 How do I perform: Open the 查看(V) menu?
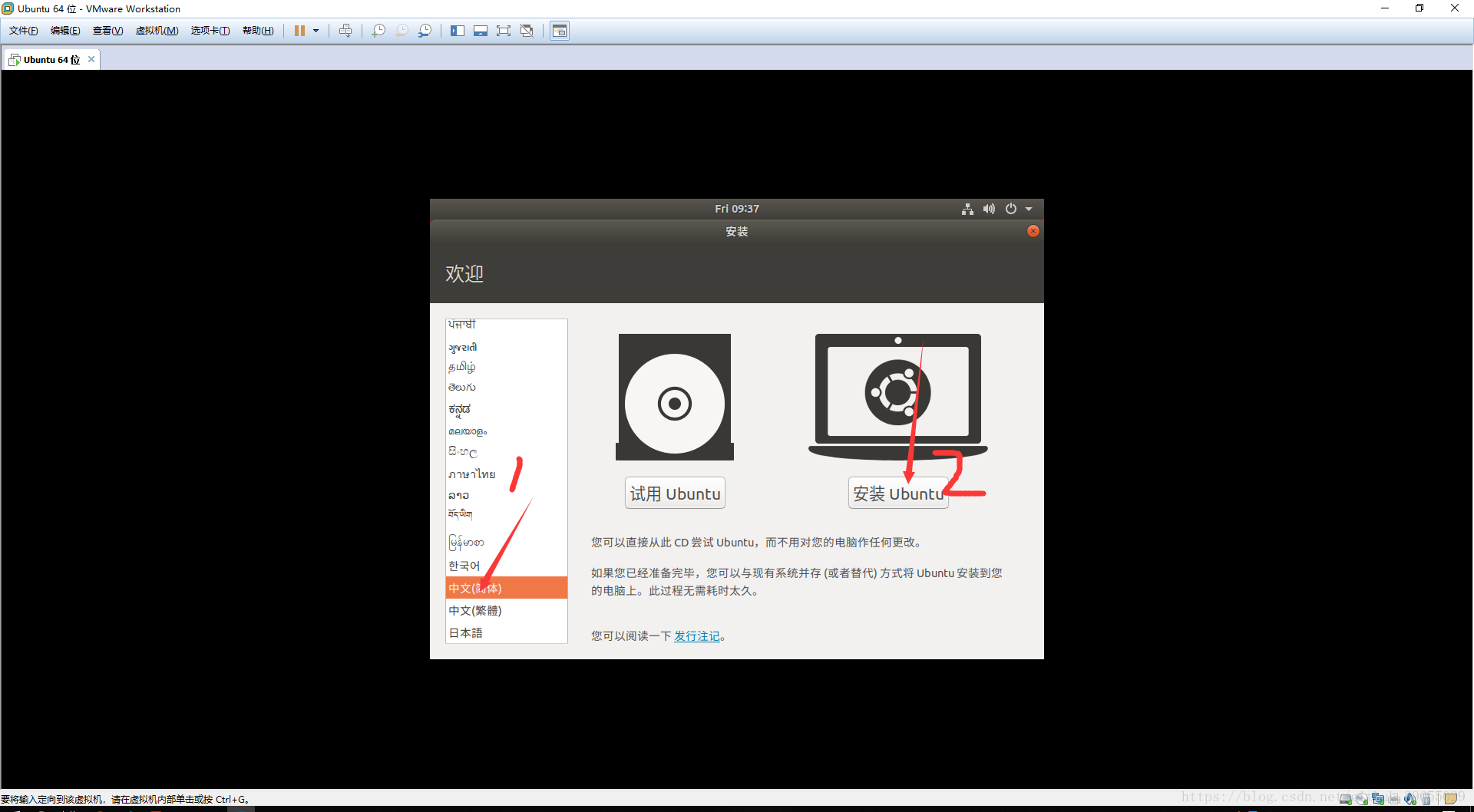[107, 31]
